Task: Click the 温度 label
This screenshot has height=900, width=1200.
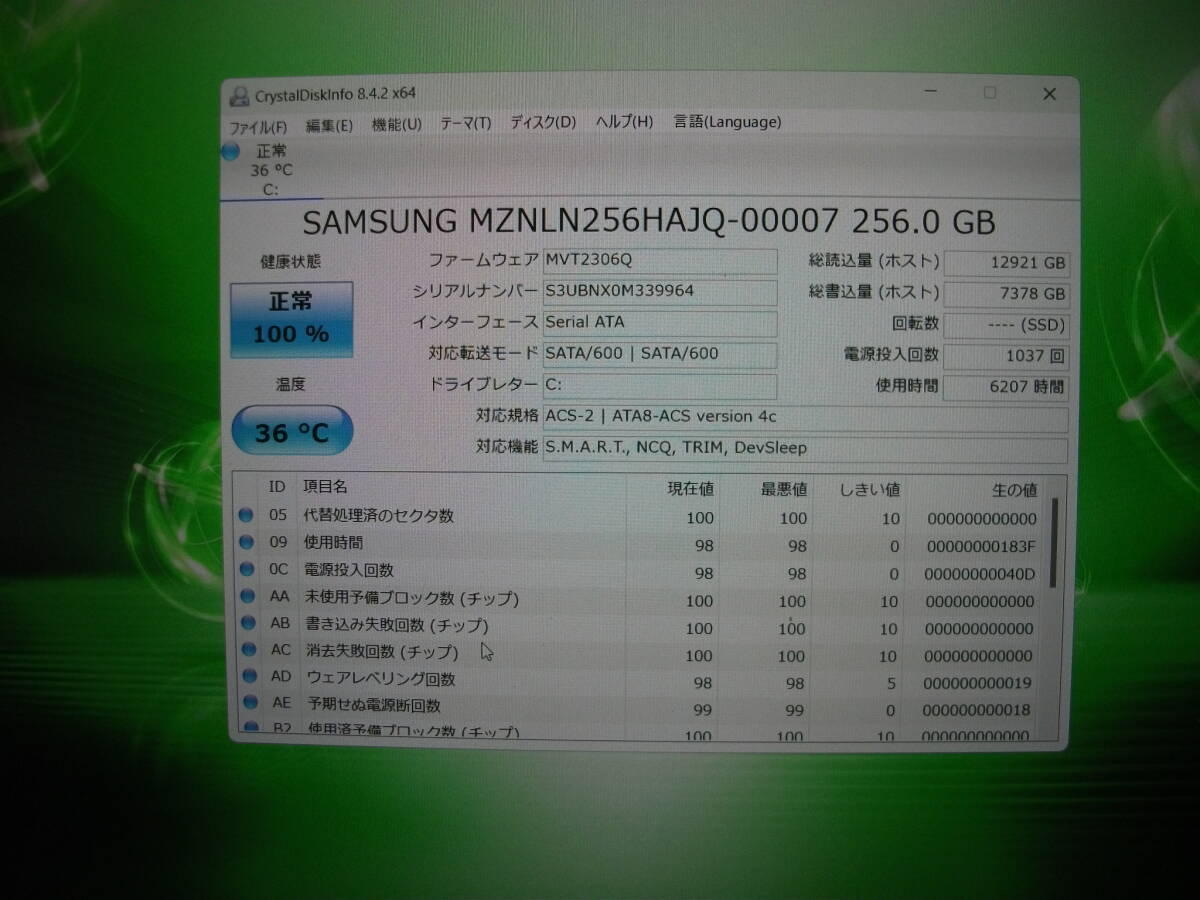Action: [291, 384]
